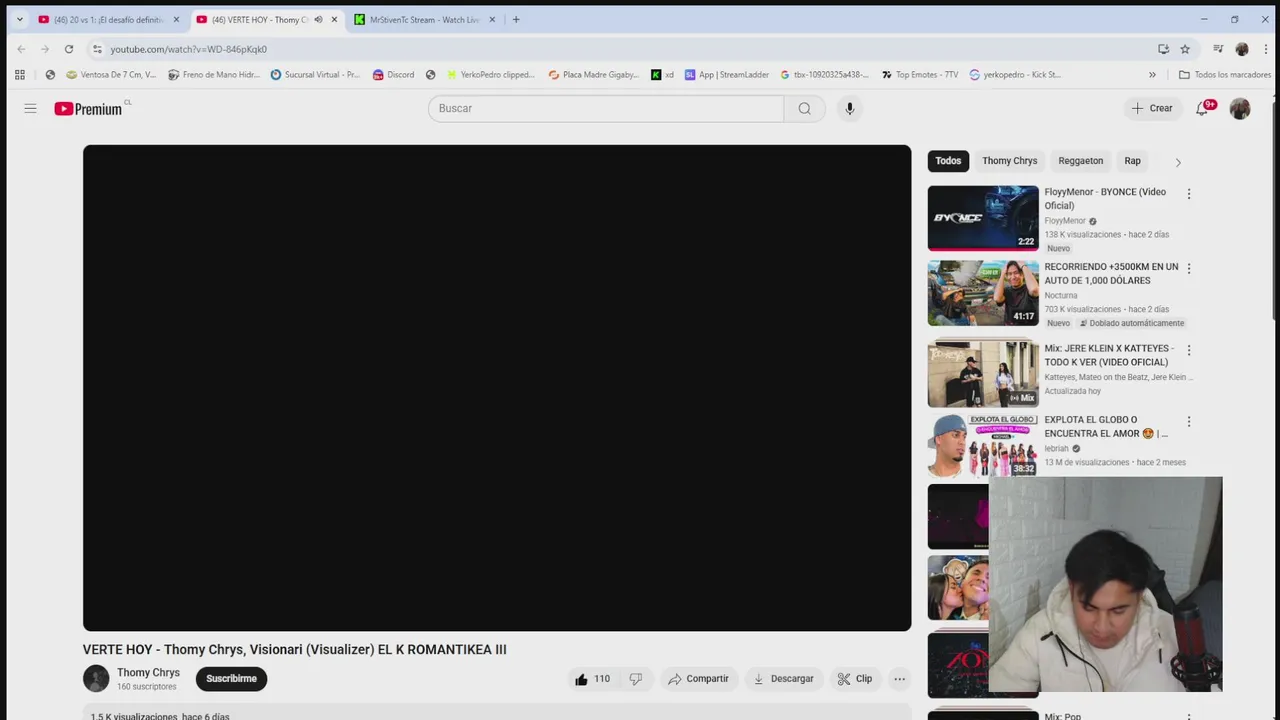Open the notifications bell
Image resolution: width=1280 pixels, height=720 pixels.
(x=1202, y=108)
